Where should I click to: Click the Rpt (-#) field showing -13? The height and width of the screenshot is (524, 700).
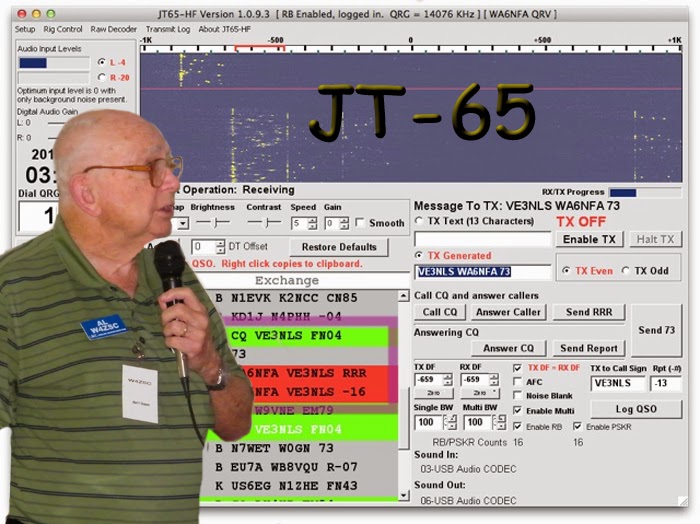[x=666, y=383]
